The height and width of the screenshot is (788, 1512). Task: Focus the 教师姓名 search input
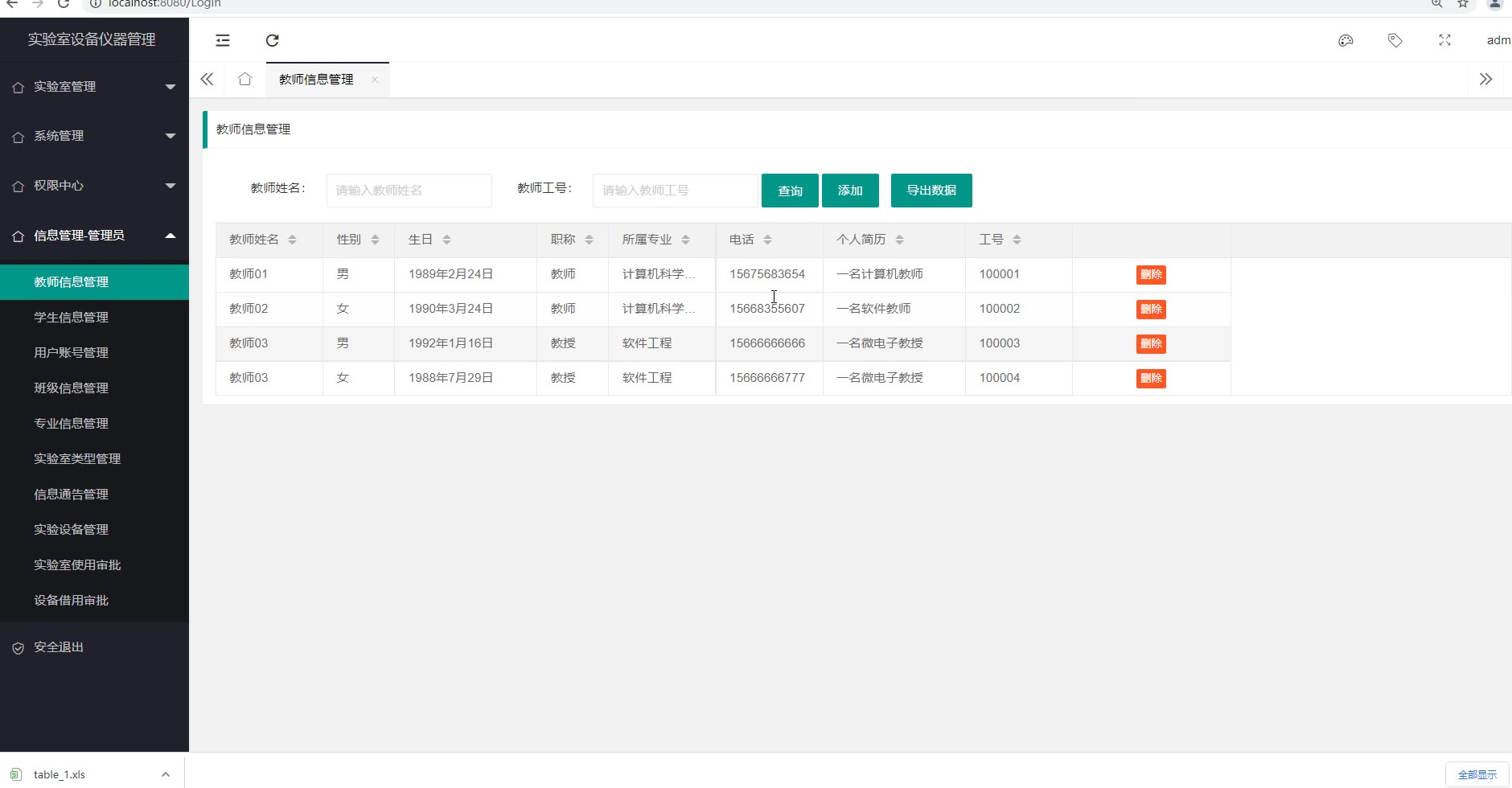click(409, 191)
